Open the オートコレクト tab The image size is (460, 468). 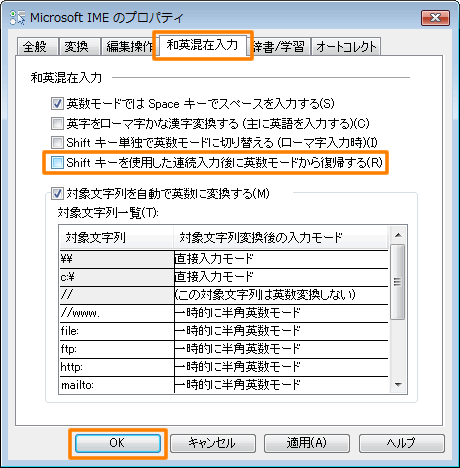click(346, 46)
